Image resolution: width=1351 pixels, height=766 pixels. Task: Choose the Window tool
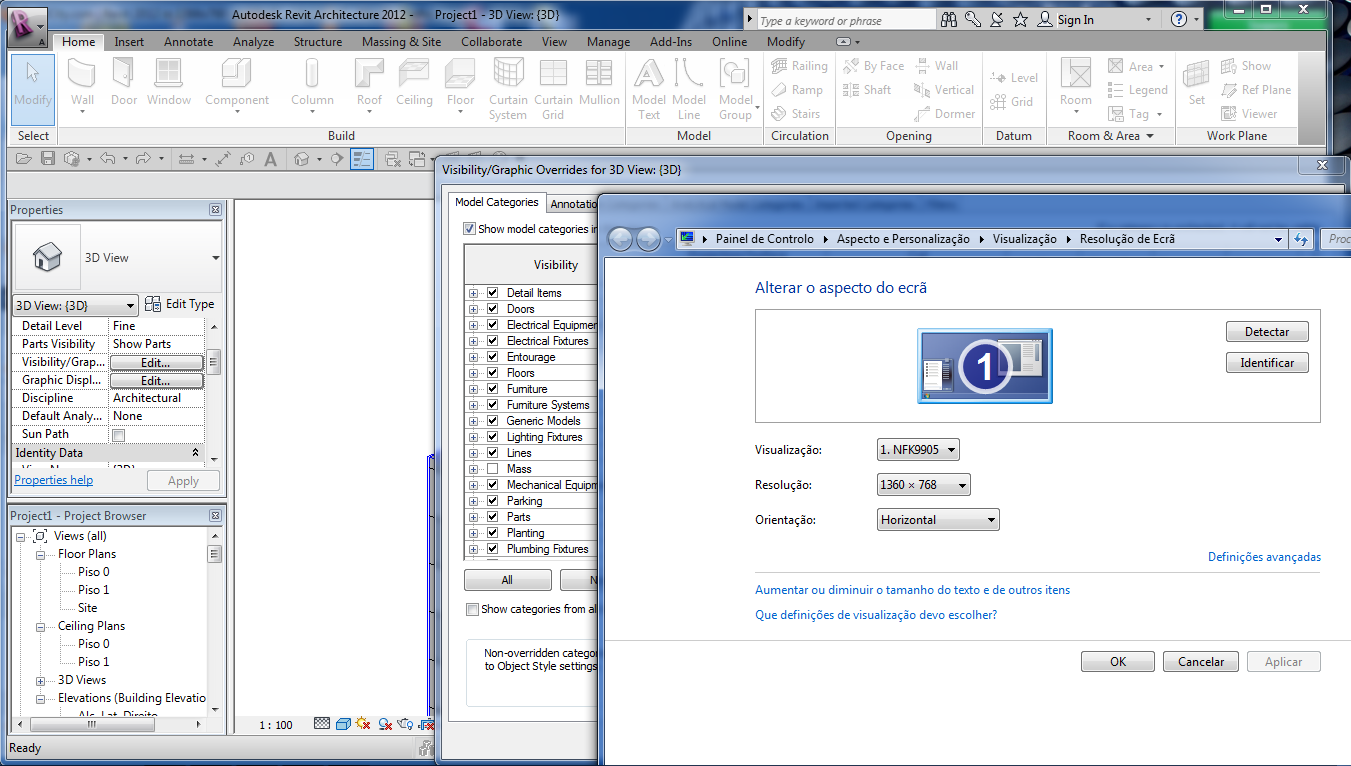pos(169,83)
